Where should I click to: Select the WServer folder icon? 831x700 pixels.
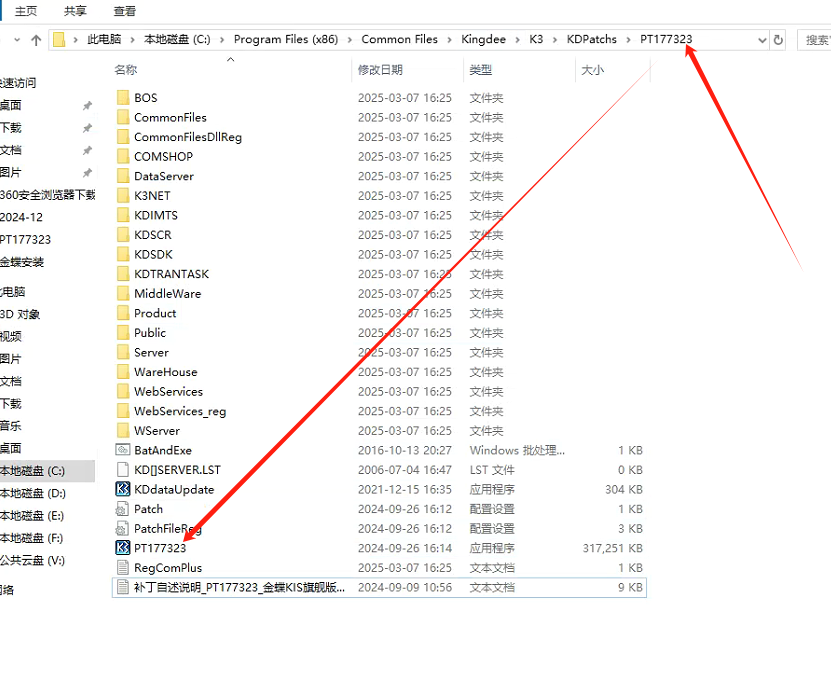pos(123,431)
